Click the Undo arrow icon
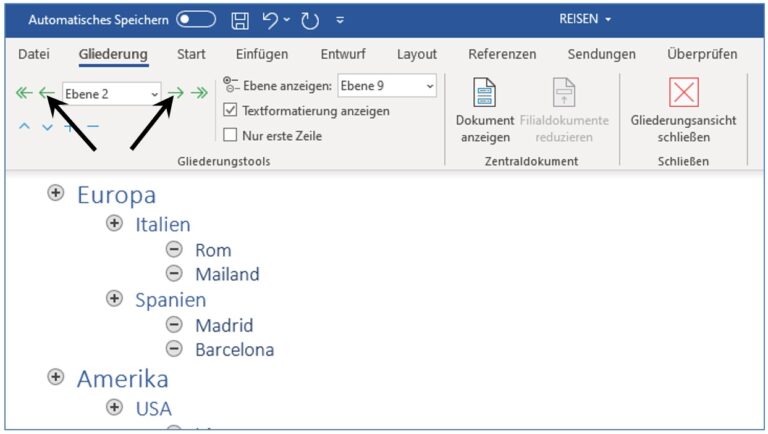This screenshot has height=434, width=768. coord(269,20)
